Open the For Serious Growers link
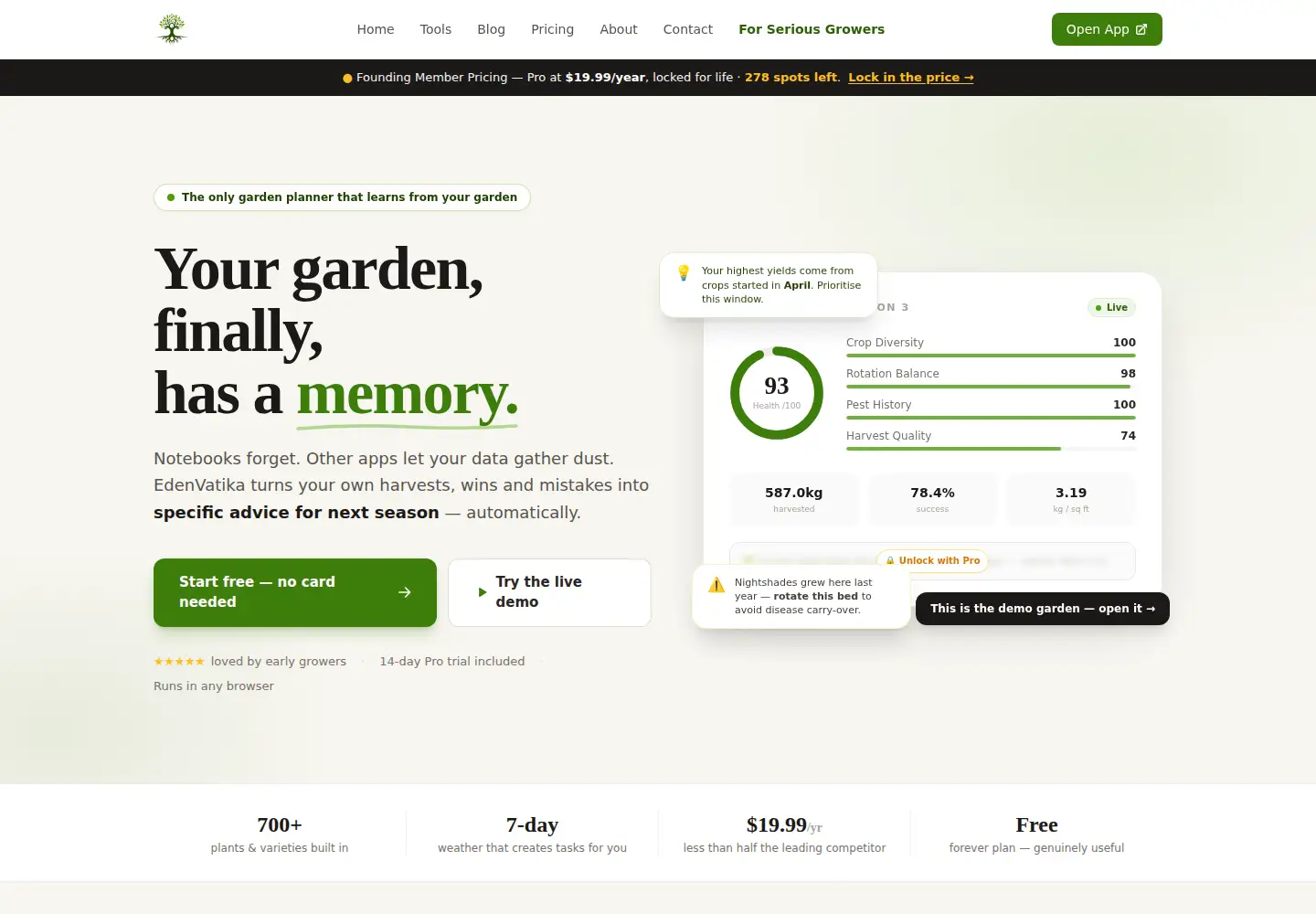1316x914 pixels. coord(812,29)
